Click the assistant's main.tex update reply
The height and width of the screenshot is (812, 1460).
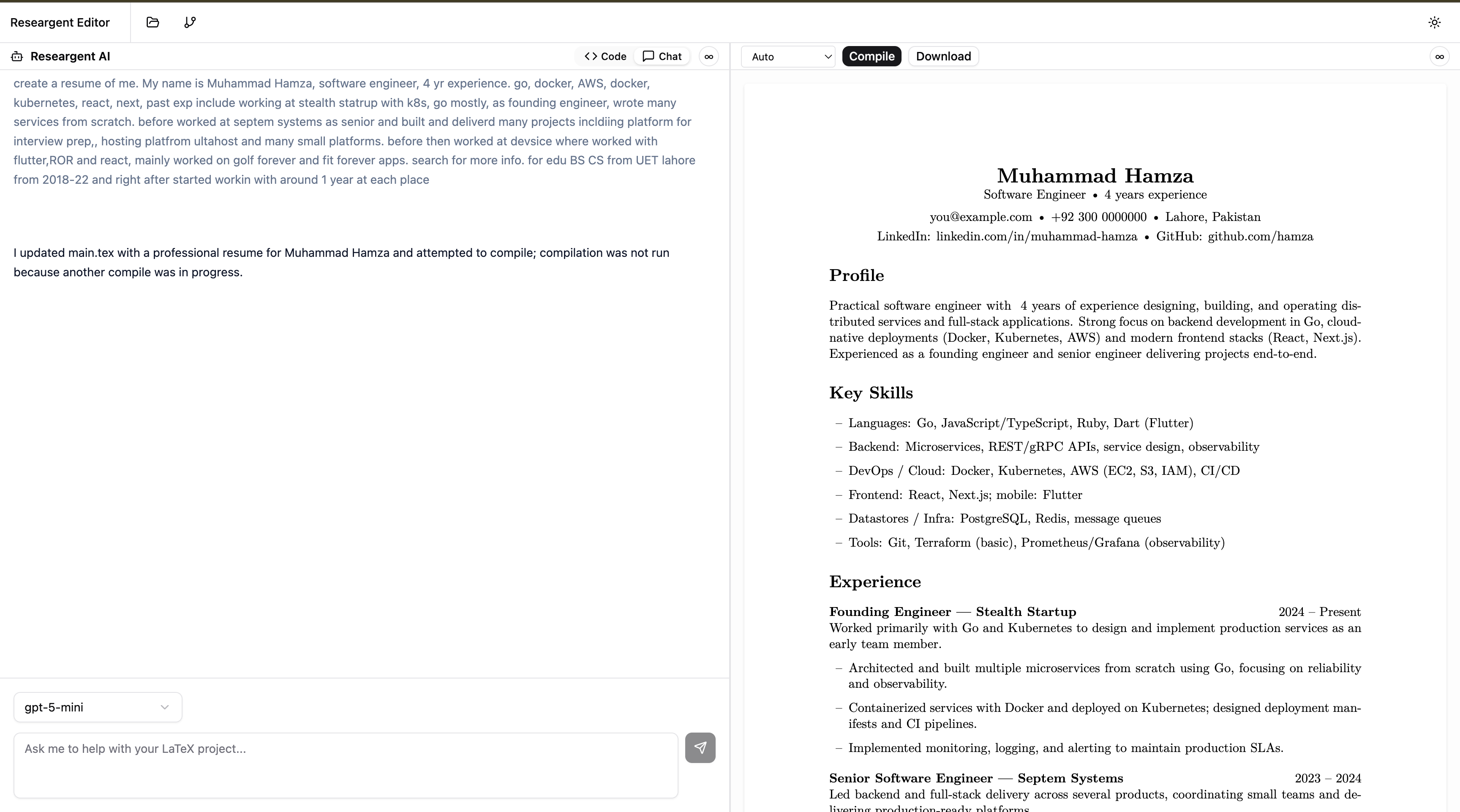(x=341, y=262)
